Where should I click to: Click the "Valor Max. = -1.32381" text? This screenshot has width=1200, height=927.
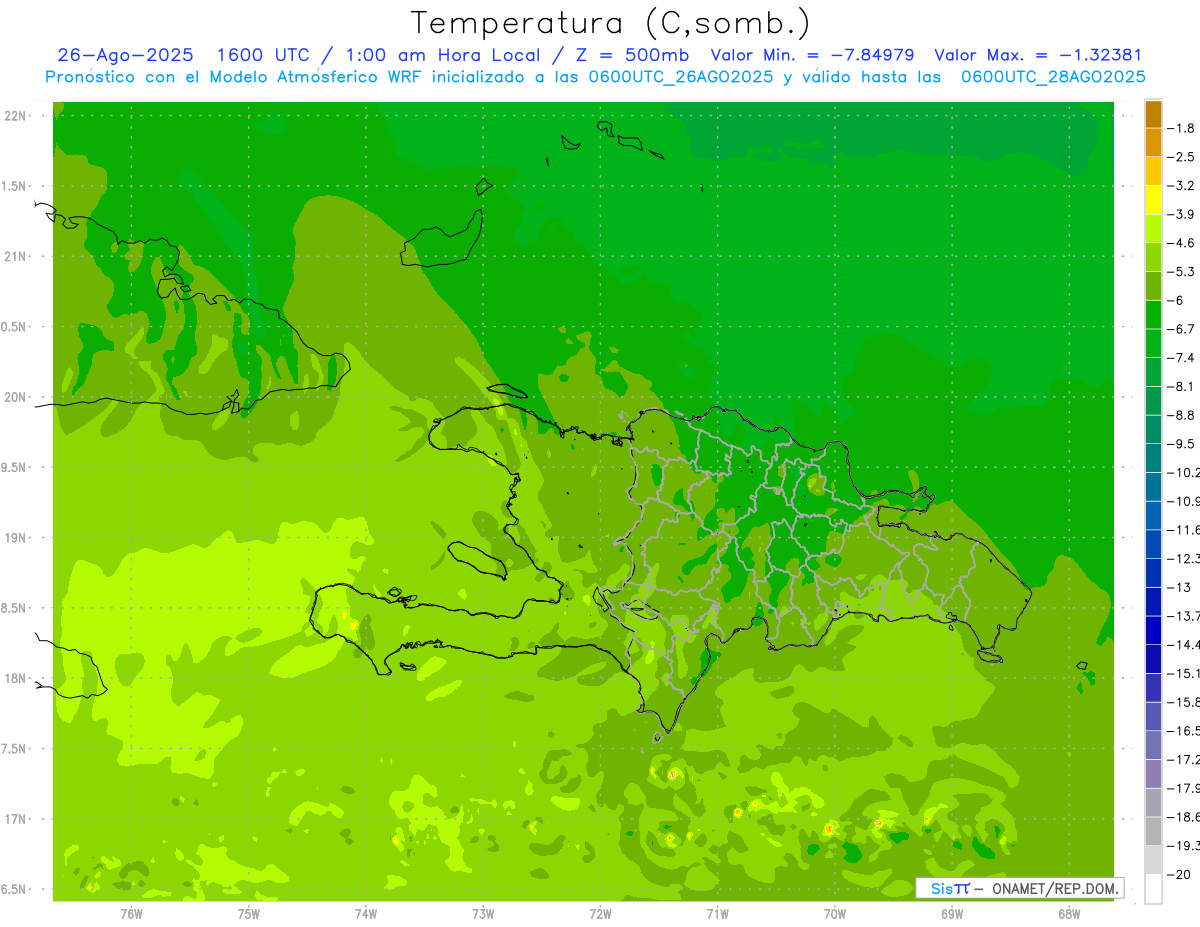(x=1037, y=55)
